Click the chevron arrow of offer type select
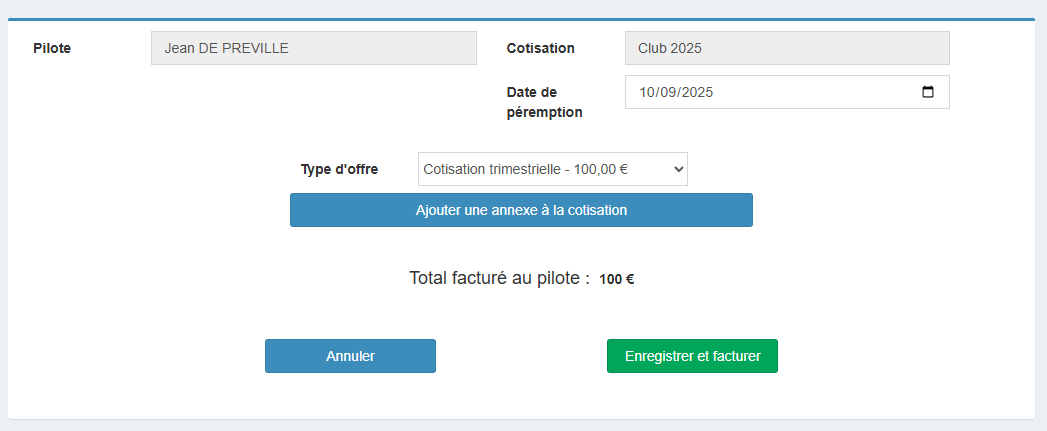 pos(679,170)
